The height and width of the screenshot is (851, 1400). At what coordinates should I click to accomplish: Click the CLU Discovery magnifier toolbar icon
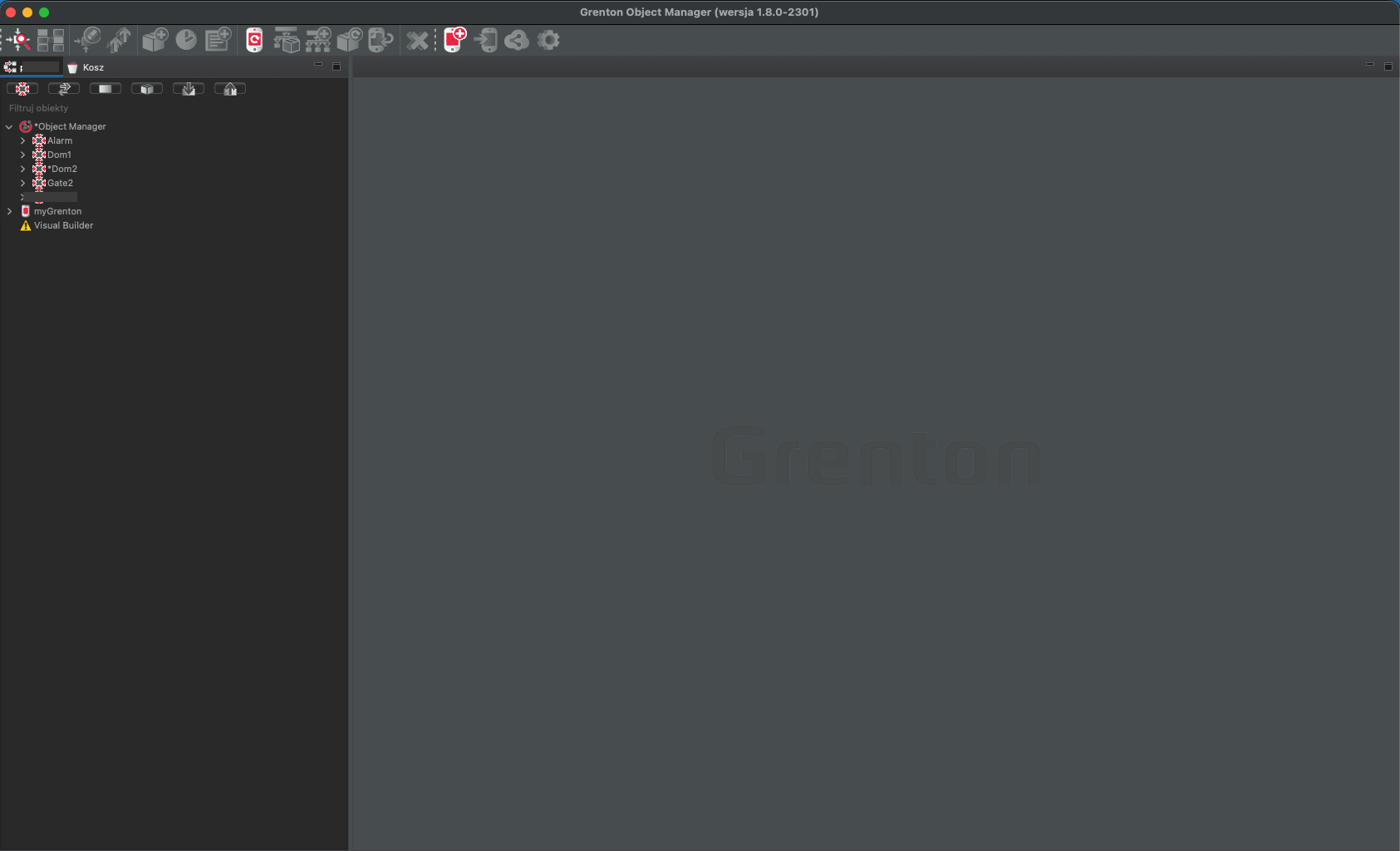(x=18, y=39)
